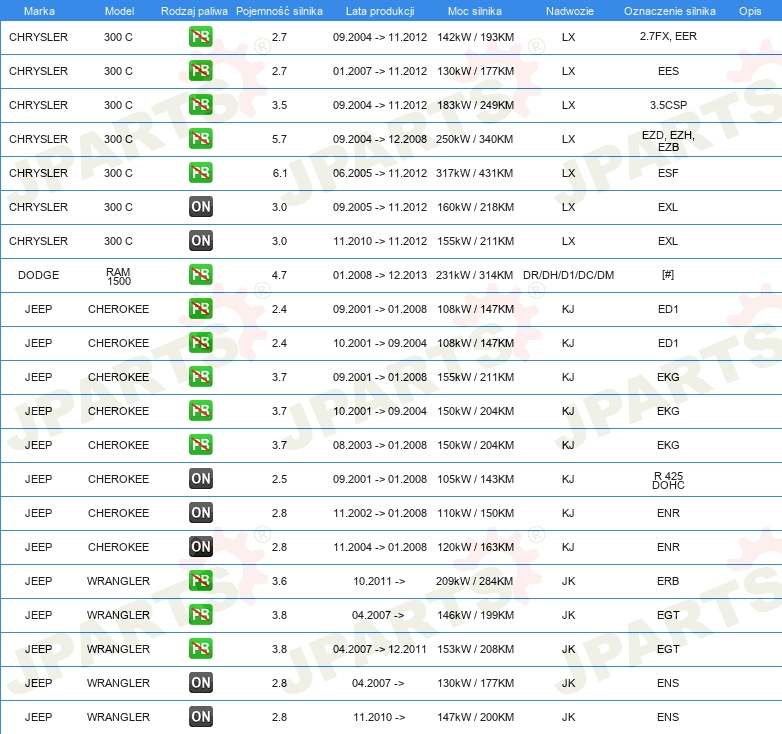Click petrol icon in Wrangler 3.8 153kW row

200,648
